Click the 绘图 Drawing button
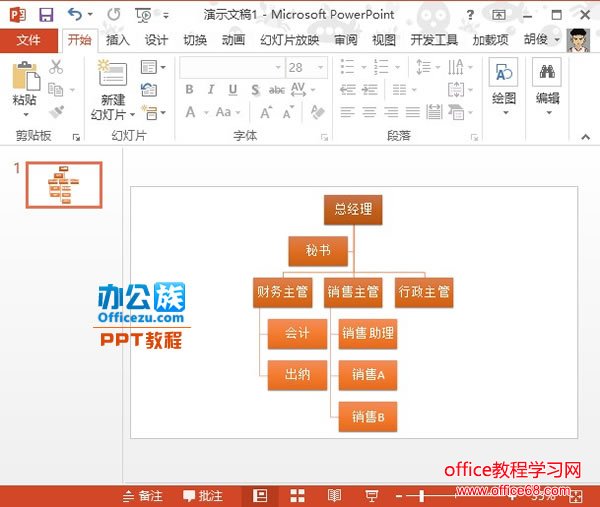The height and width of the screenshot is (507, 600). 504,88
